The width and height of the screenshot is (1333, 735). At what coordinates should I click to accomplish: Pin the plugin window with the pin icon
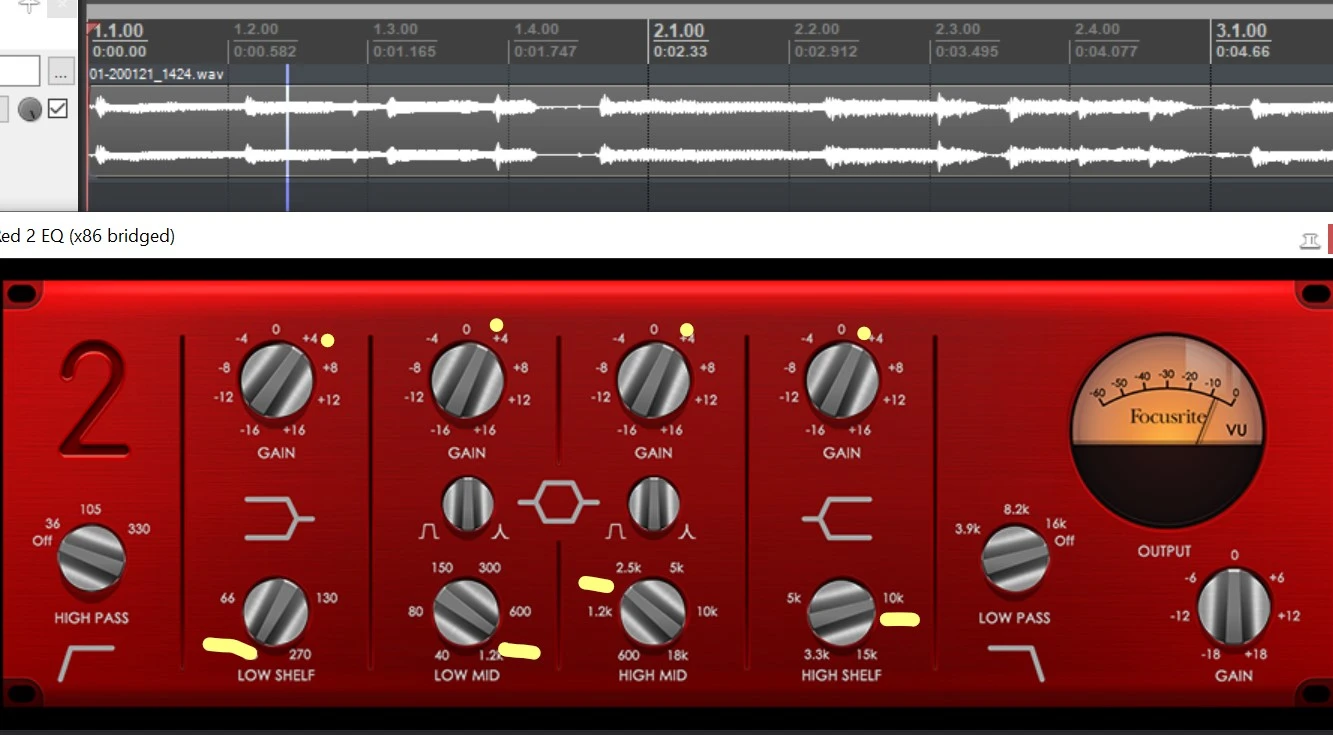(x=1308, y=239)
